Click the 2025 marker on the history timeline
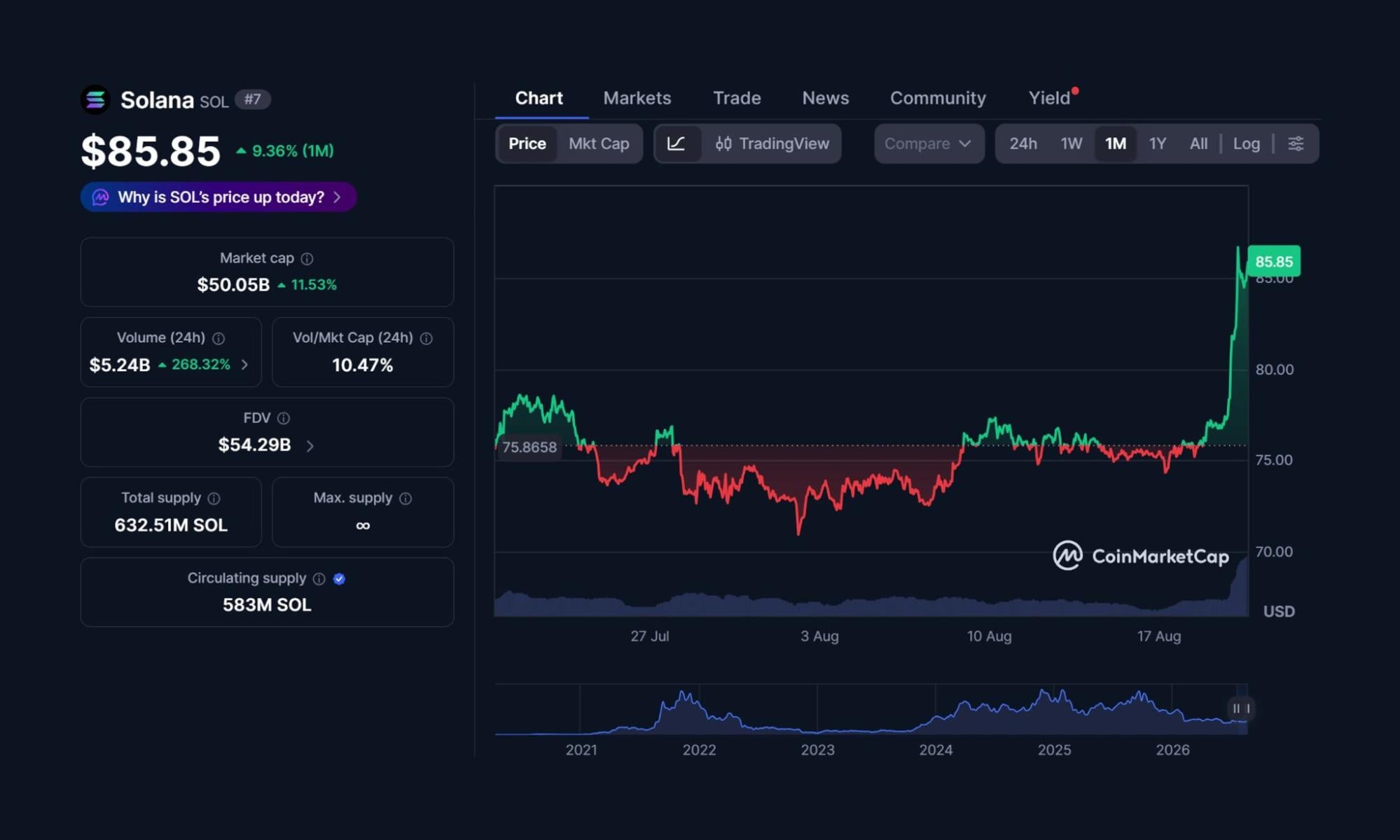This screenshot has height=840, width=1400. click(x=1054, y=750)
